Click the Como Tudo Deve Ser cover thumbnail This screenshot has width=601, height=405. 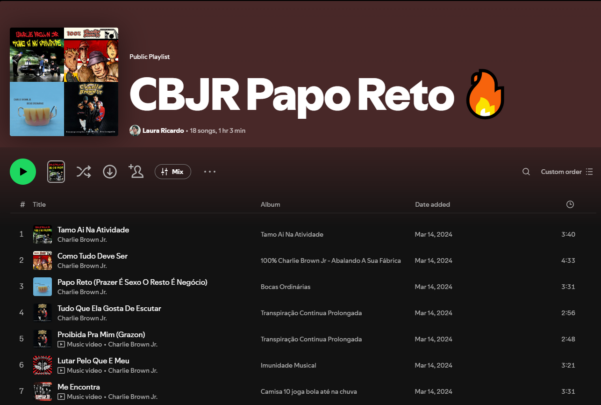point(42,260)
